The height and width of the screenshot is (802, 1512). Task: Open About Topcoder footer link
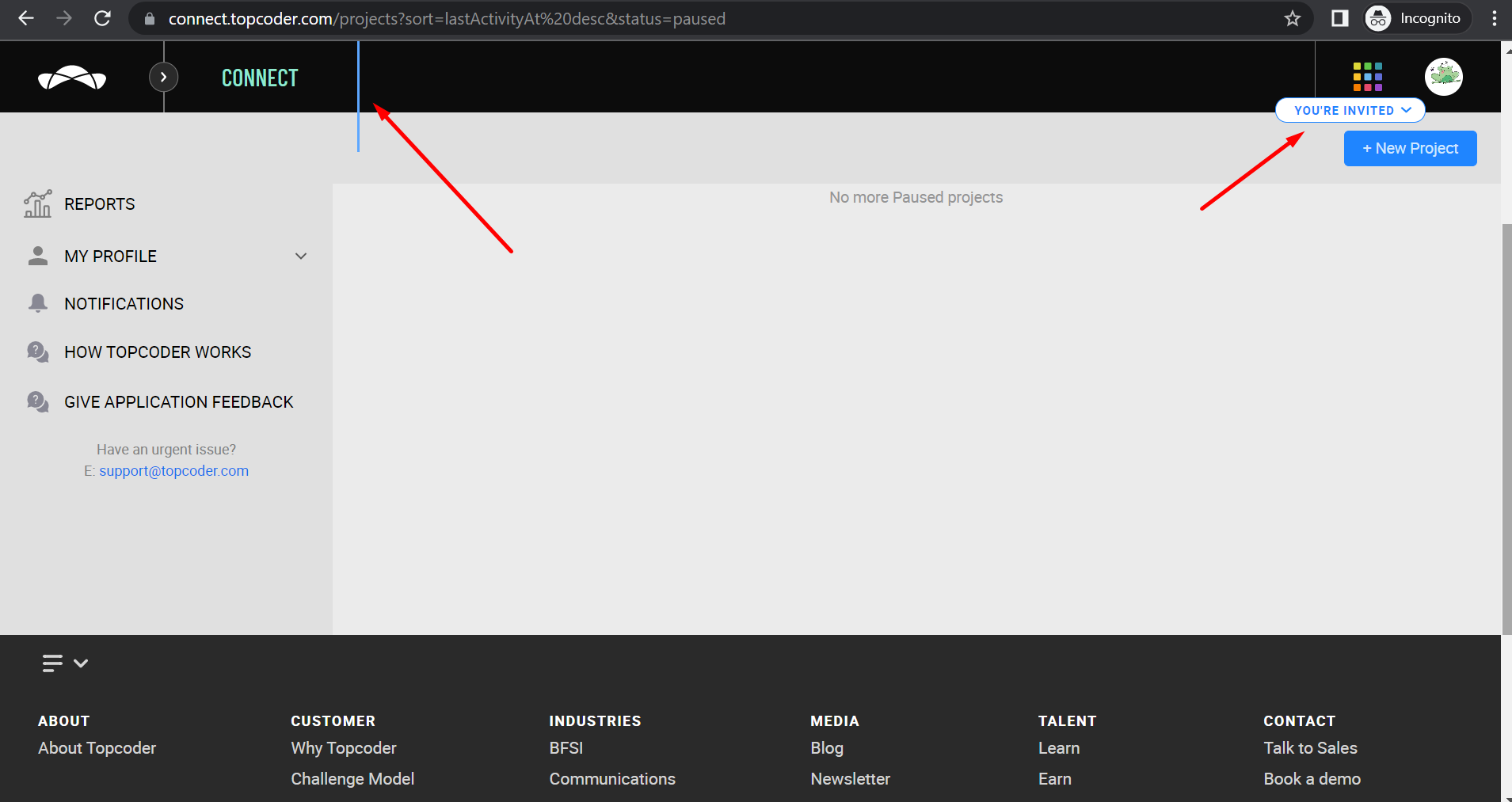[97, 748]
